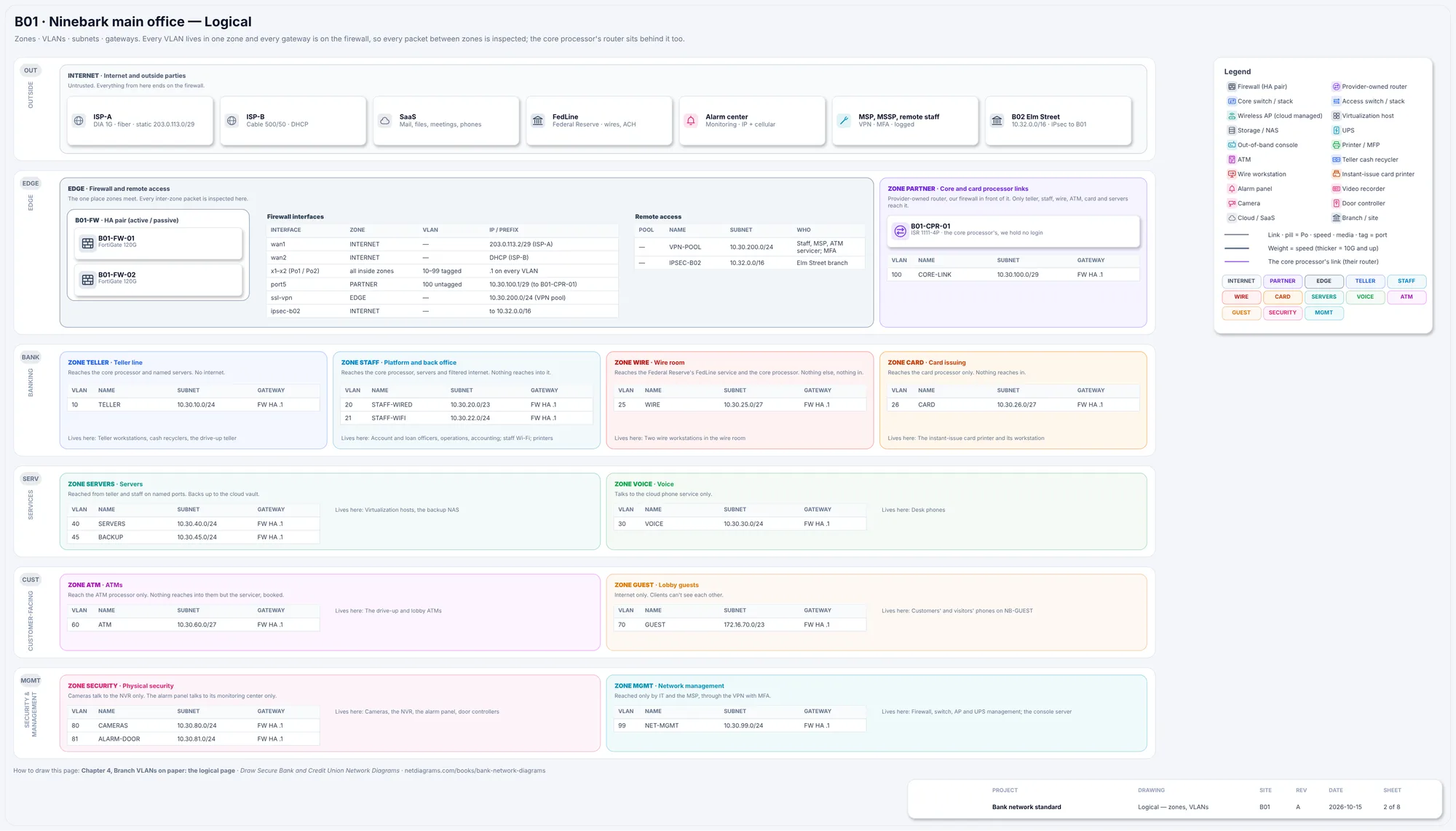Click the SERVERS zone chip in legend
Screen dimensions: 1456x831
point(1324,297)
